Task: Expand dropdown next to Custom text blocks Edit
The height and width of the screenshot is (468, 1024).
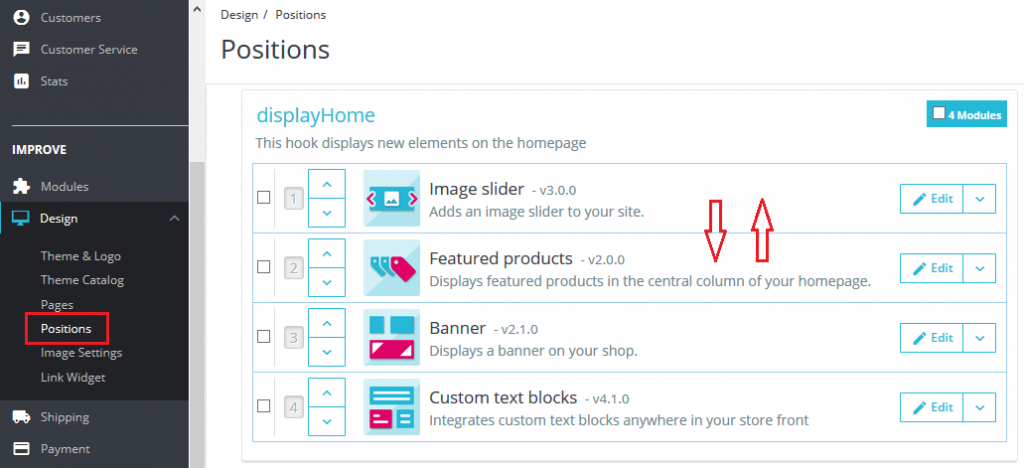Action: [x=980, y=407]
